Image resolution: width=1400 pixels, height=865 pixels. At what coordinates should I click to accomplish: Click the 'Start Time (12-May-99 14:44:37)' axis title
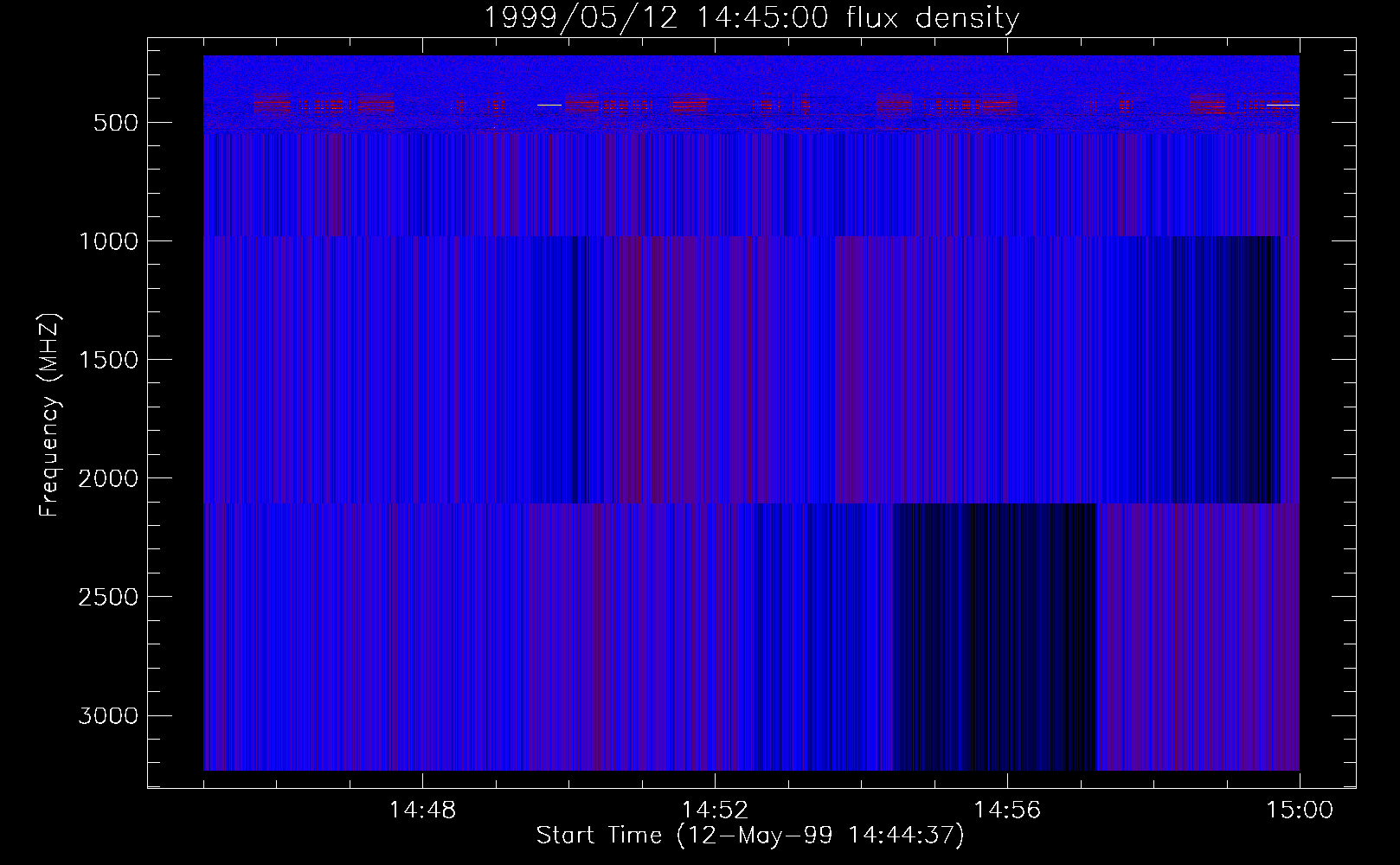(x=750, y=836)
